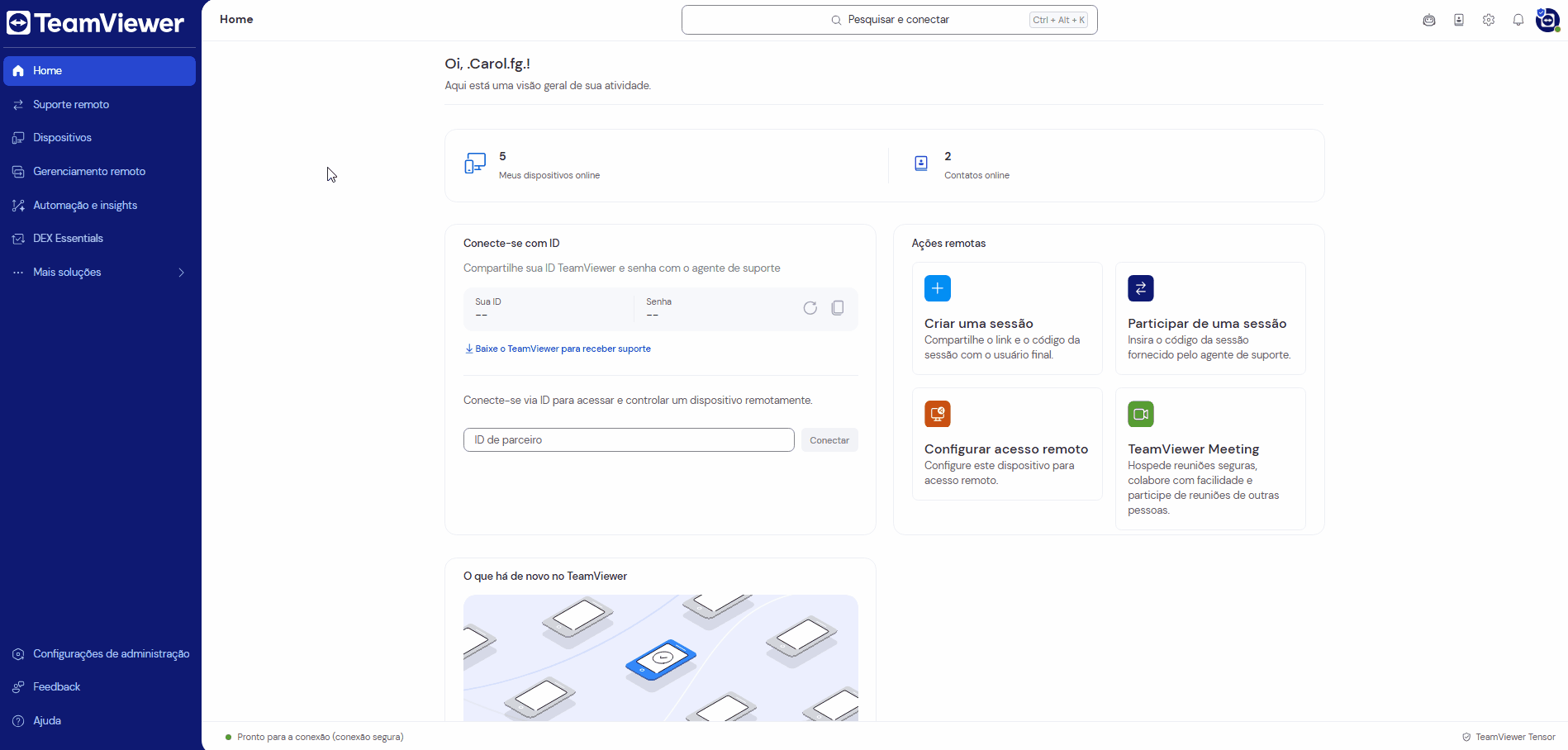Click the blue plus icon for Criar uma sessão
The height and width of the screenshot is (750, 1568).
click(x=938, y=288)
